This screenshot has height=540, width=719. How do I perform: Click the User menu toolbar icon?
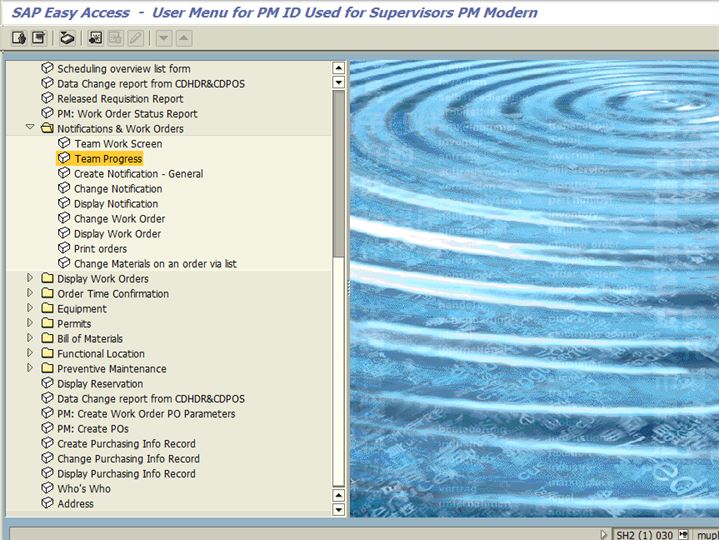(19, 38)
